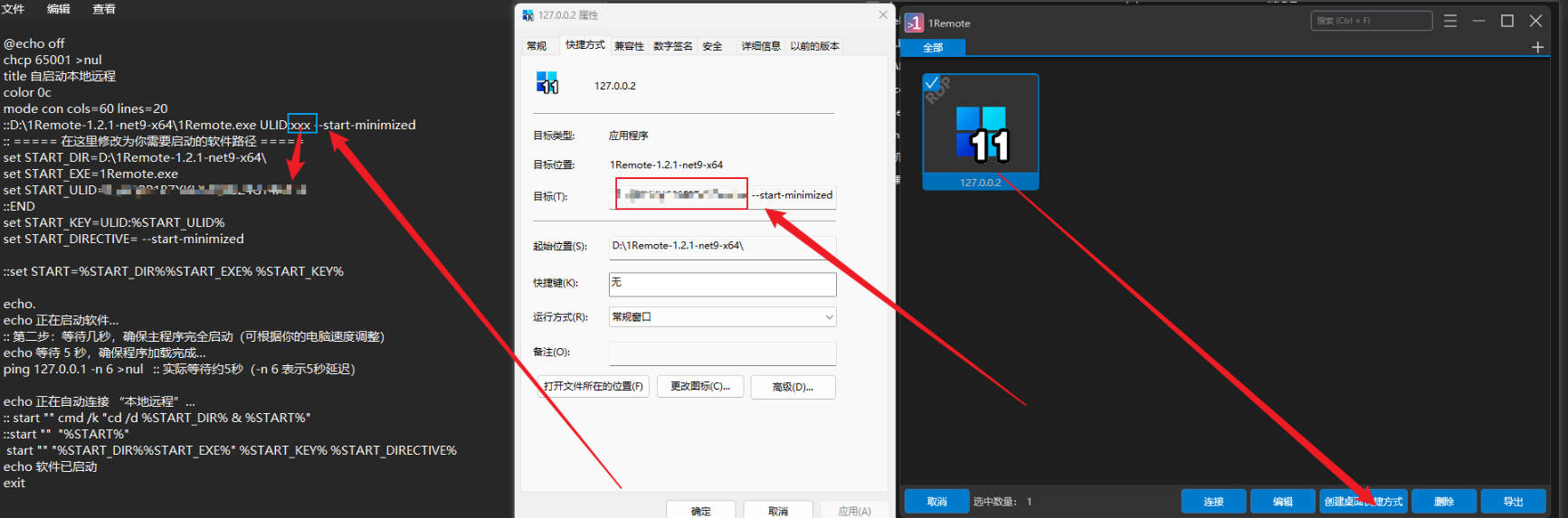Click the 'color 0c' line

coord(27,92)
